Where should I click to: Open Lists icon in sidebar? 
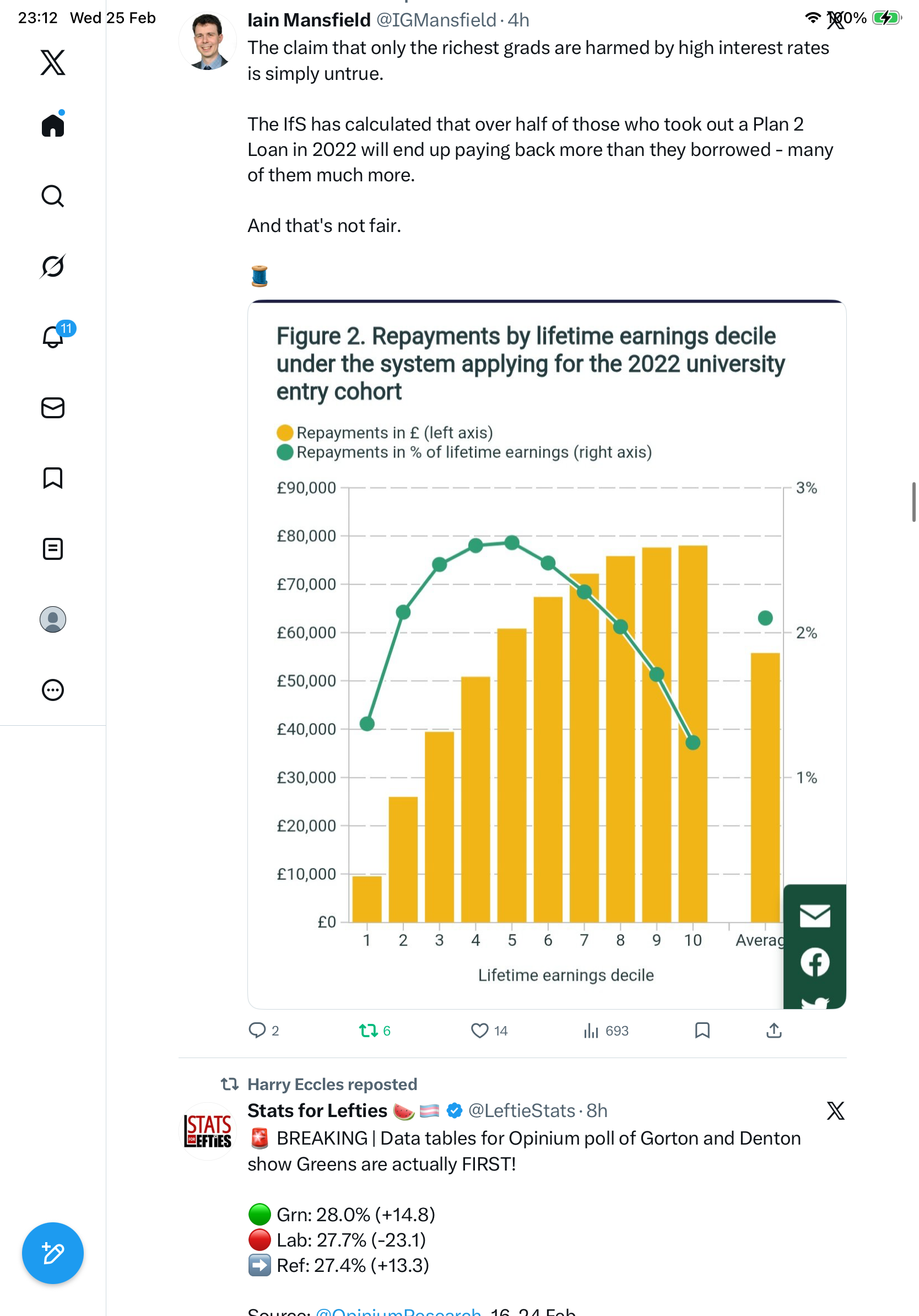53,548
